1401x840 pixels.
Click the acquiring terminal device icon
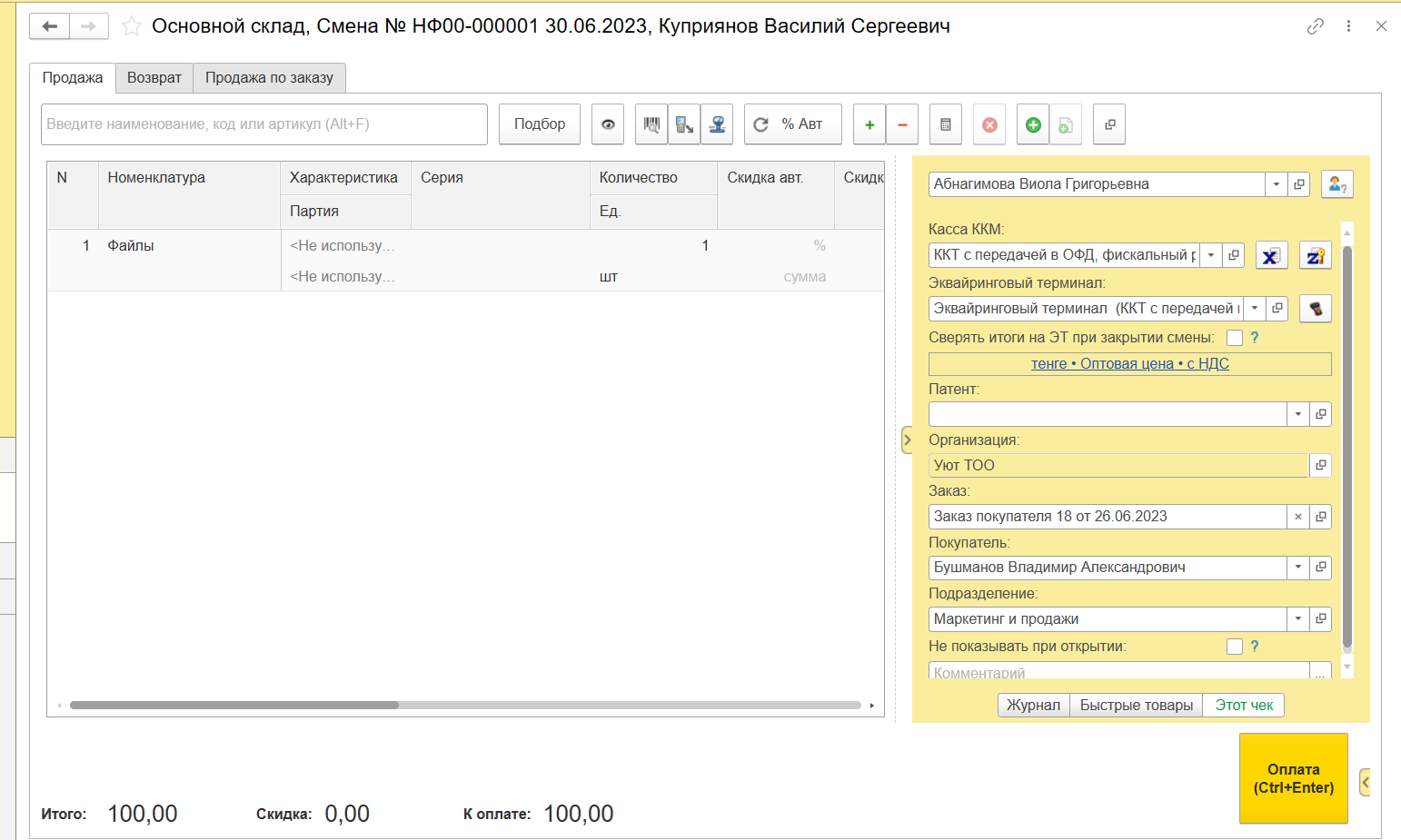1315,309
